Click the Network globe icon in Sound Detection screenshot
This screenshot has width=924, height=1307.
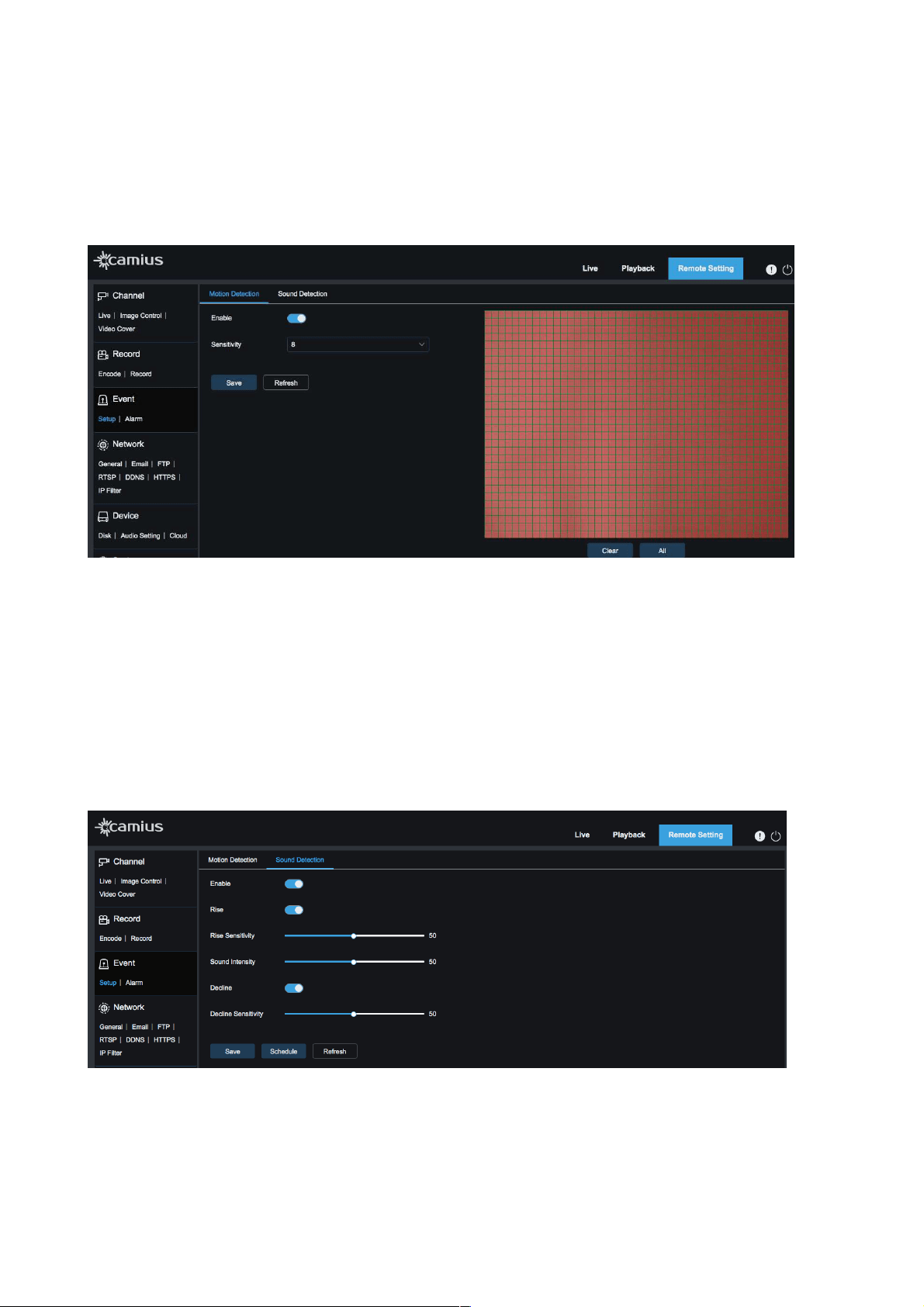[x=104, y=1008]
